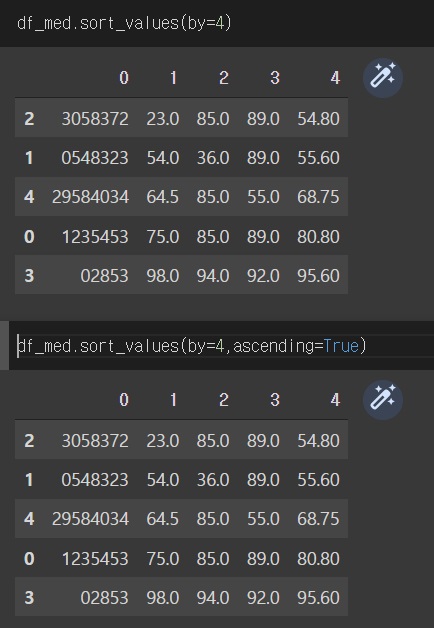
Task: Click 55.60 in the lower table
Action: 318,479
